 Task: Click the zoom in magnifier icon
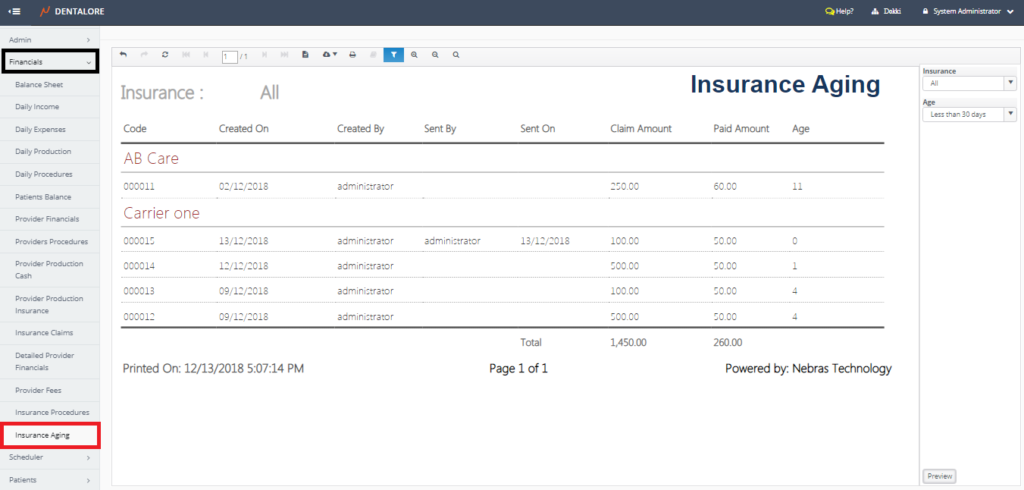click(414, 55)
